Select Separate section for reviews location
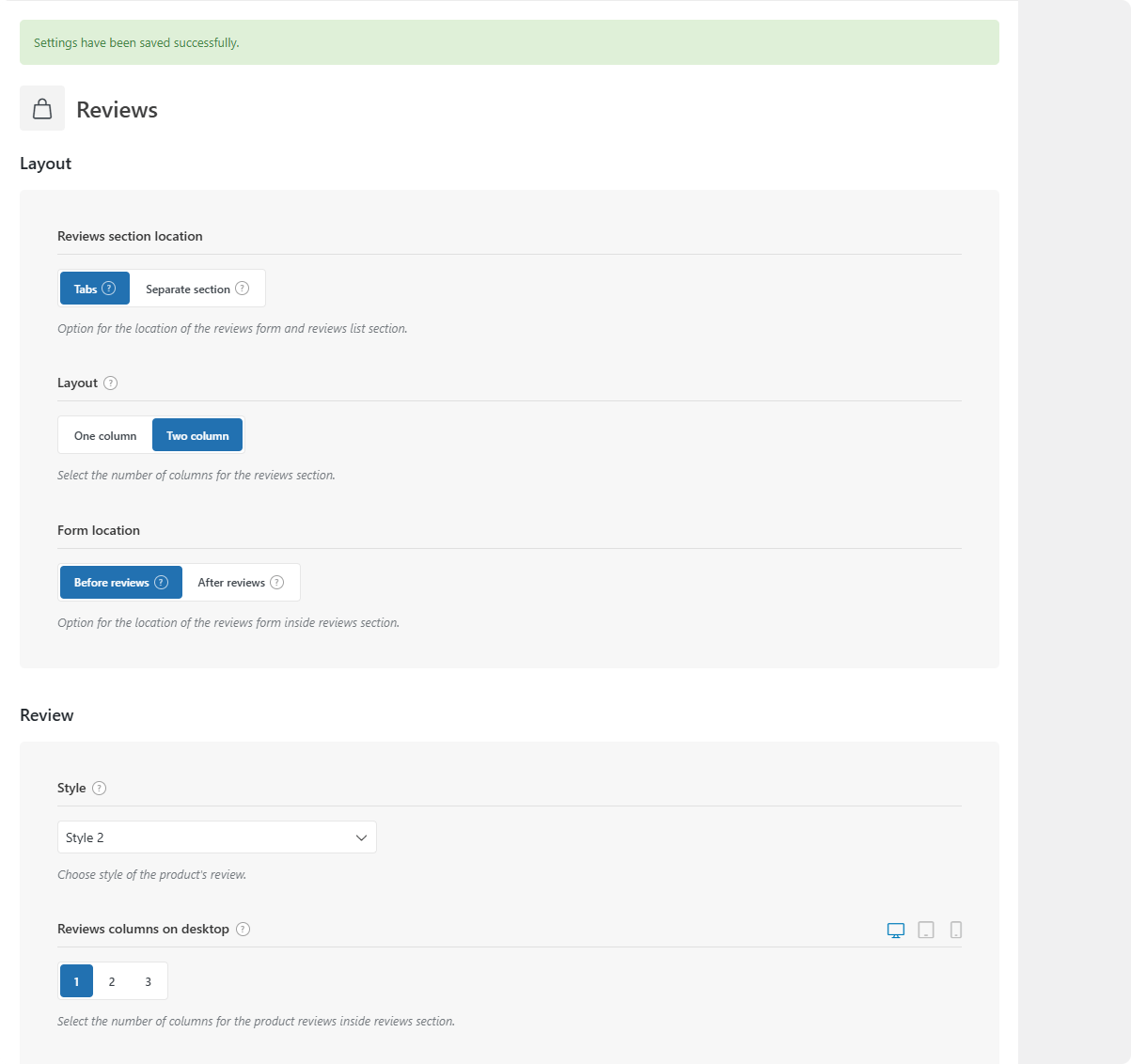 188,289
